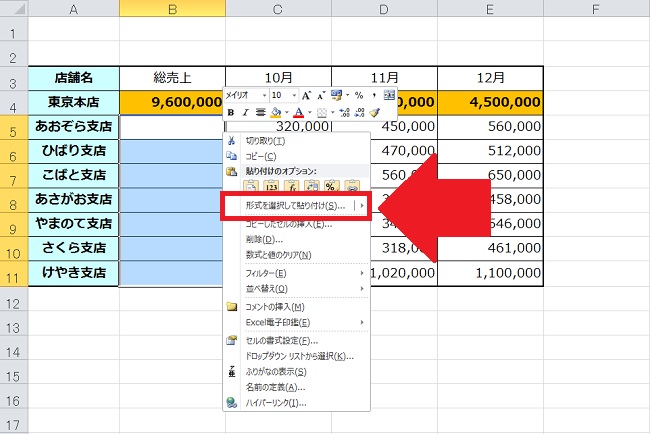The width and height of the screenshot is (650, 434).
Task: Toggle italic formatting in mini toolbar
Action: pyautogui.click(x=245, y=113)
